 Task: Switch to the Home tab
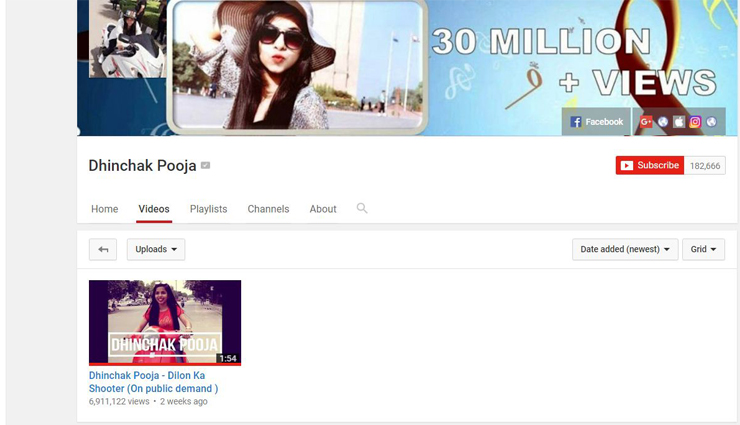point(105,209)
